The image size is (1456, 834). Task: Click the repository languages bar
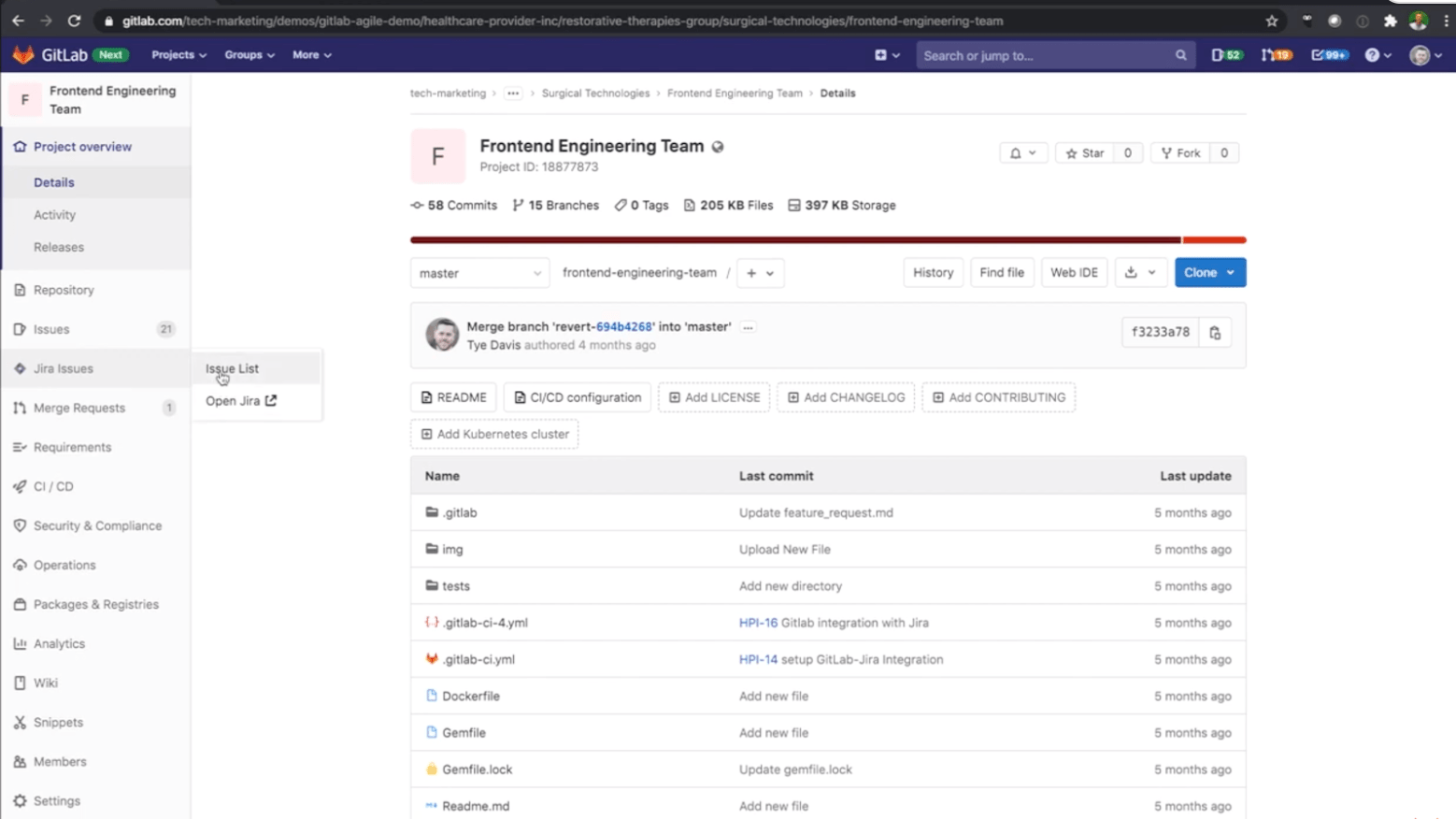point(828,240)
